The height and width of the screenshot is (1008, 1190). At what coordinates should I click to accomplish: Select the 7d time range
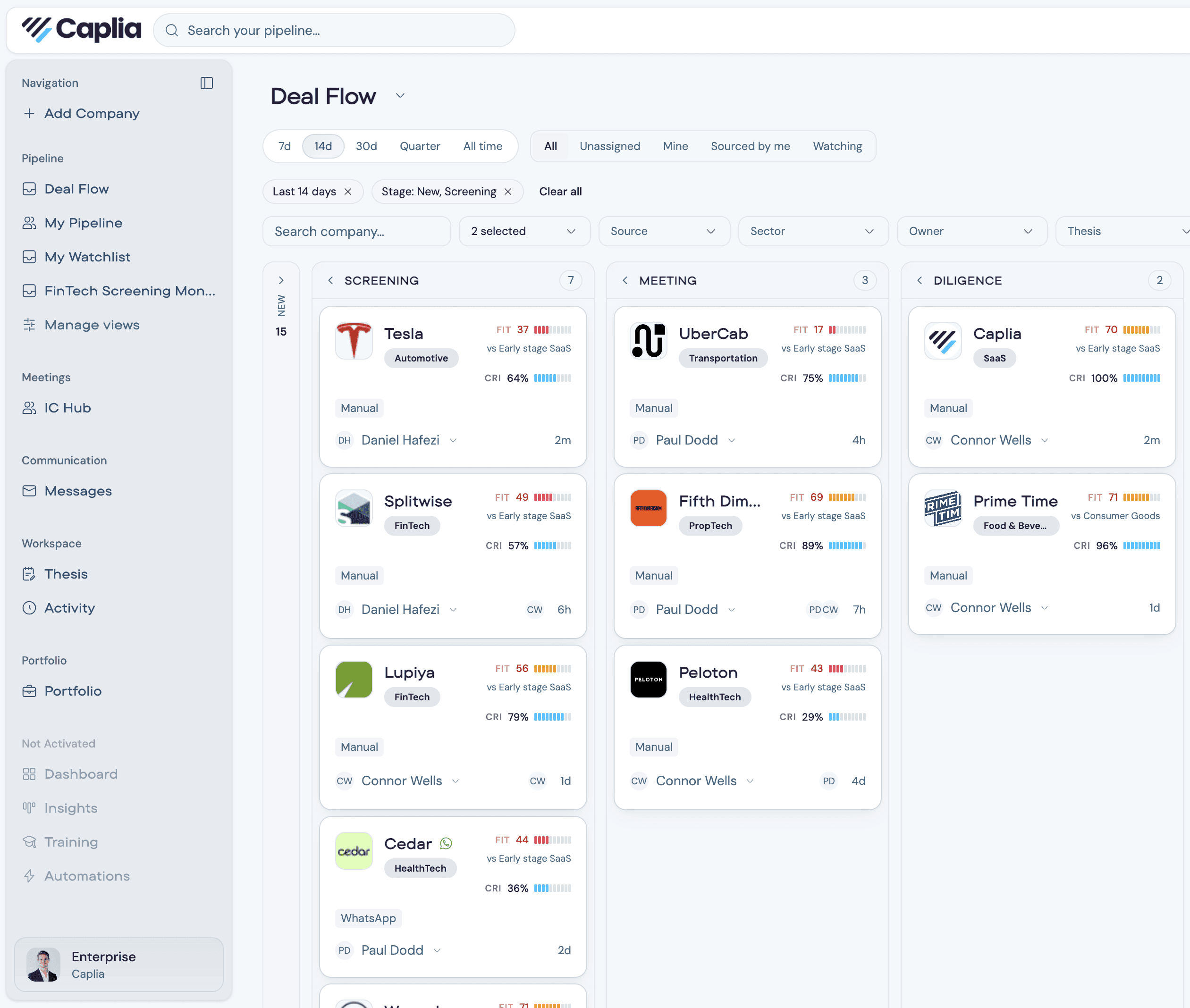click(x=285, y=146)
